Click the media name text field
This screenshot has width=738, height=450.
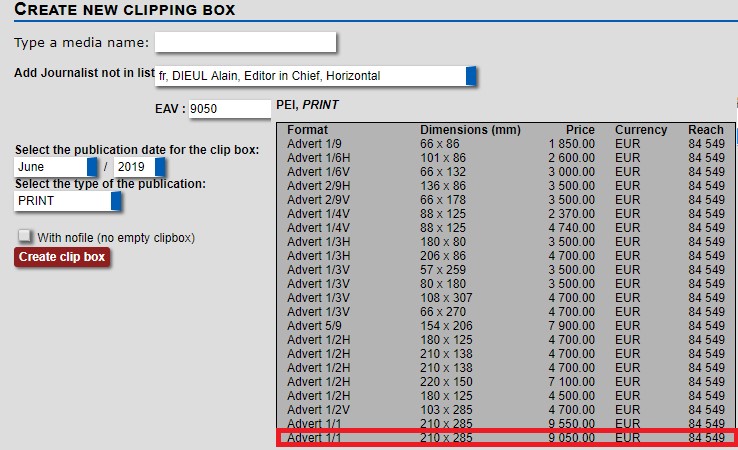245,42
